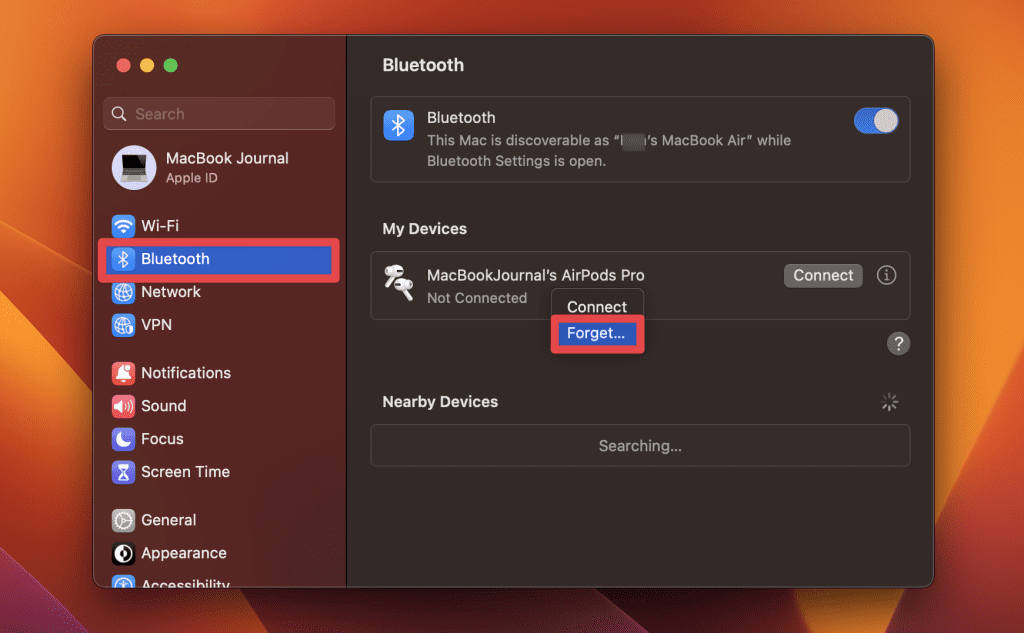Image resolution: width=1024 pixels, height=633 pixels.
Task: Open Network settings globe icon
Action: (123, 292)
